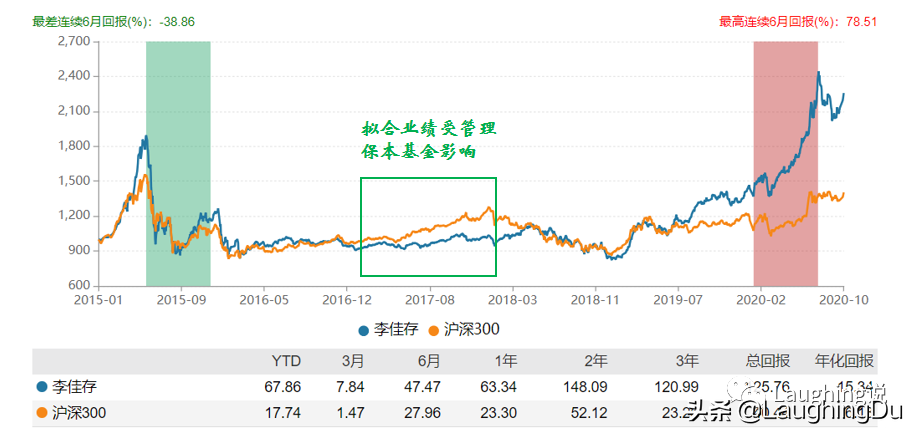Click the 1,800 y-axis label
The image size is (917, 436).
(x=73, y=147)
